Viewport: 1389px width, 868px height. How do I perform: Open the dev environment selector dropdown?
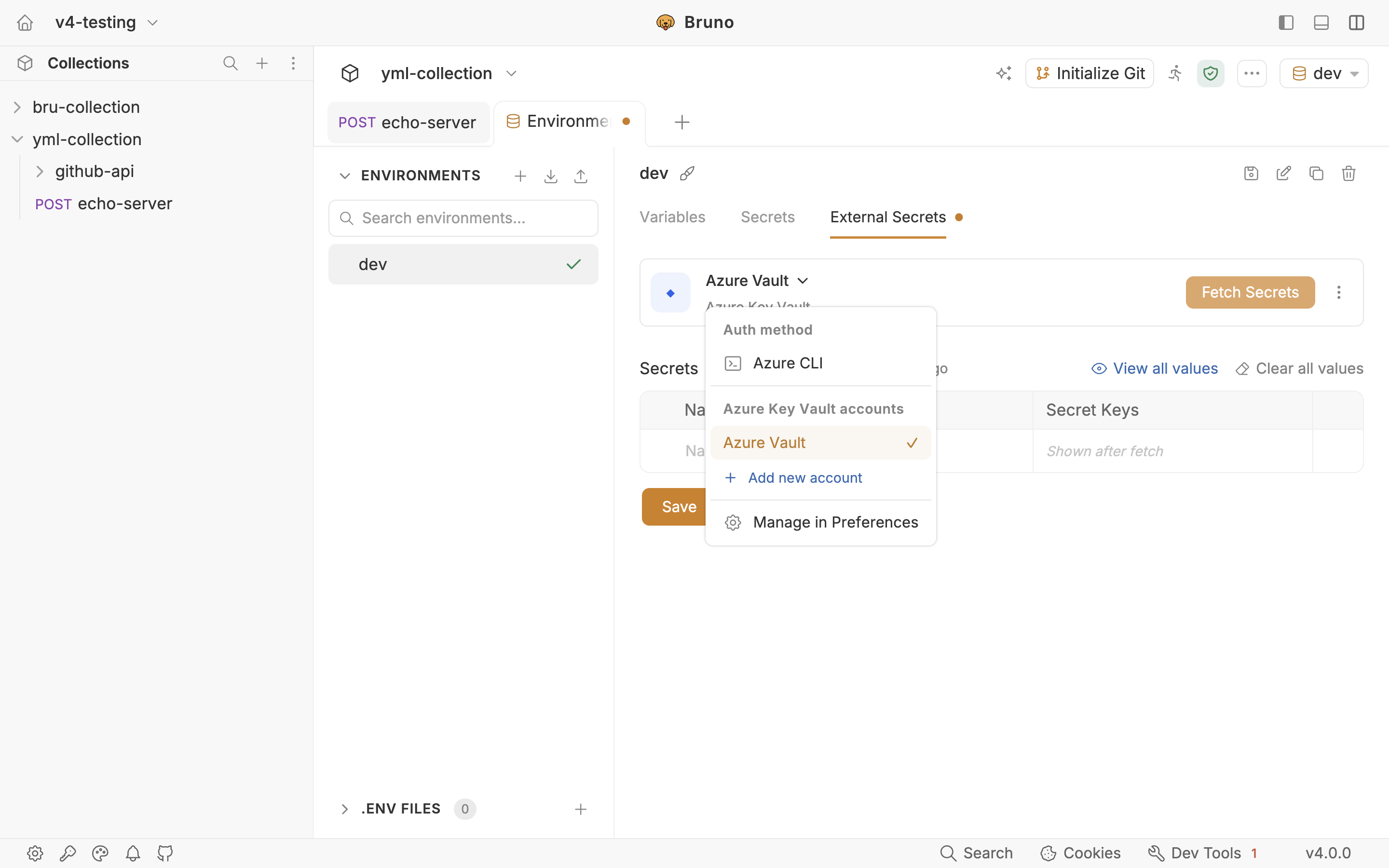click(1323, 73)
